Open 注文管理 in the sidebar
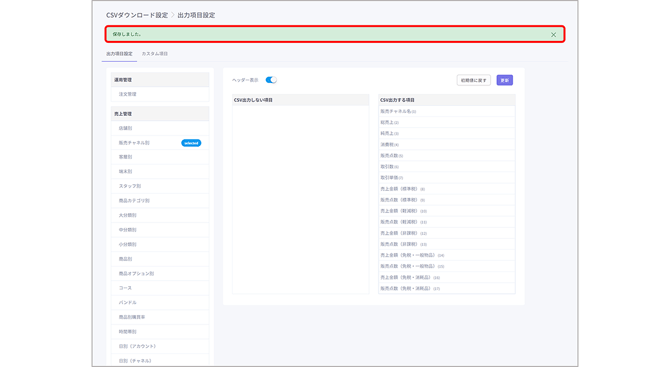This screenshot has height=367, width=670. (x=160, y=94)
